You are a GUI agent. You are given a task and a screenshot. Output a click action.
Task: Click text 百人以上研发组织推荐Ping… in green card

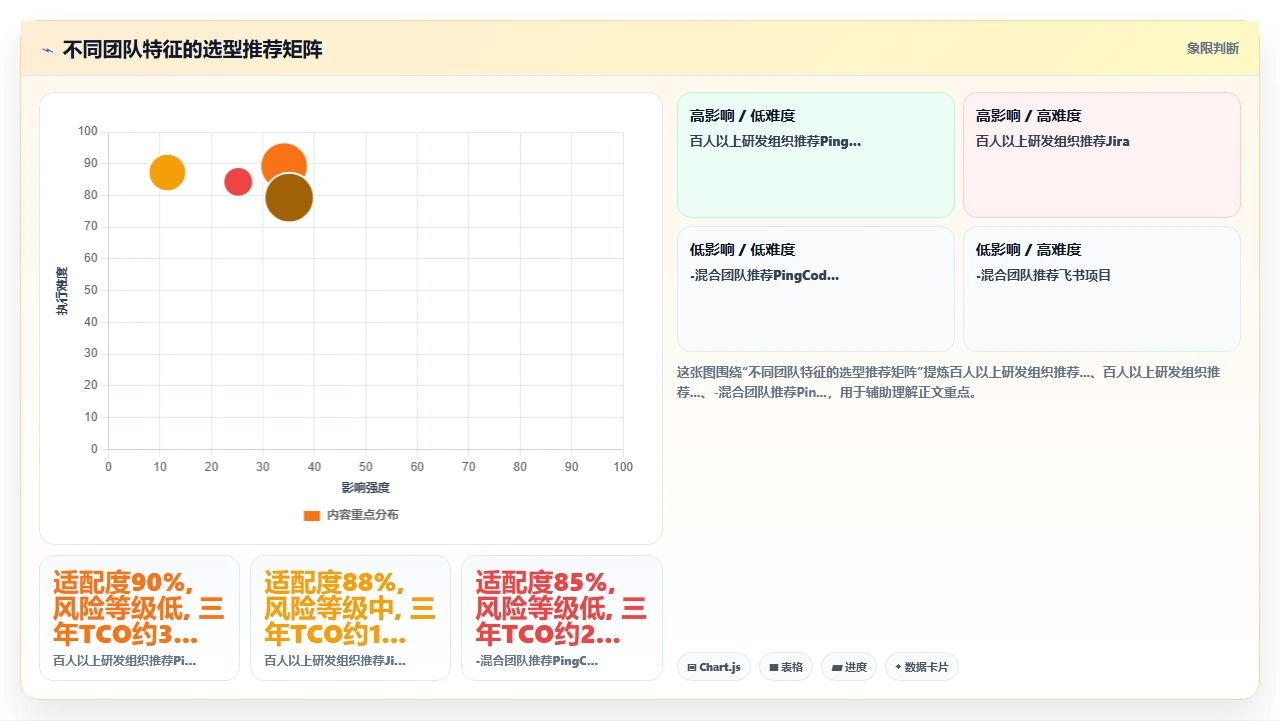point(775,141)
